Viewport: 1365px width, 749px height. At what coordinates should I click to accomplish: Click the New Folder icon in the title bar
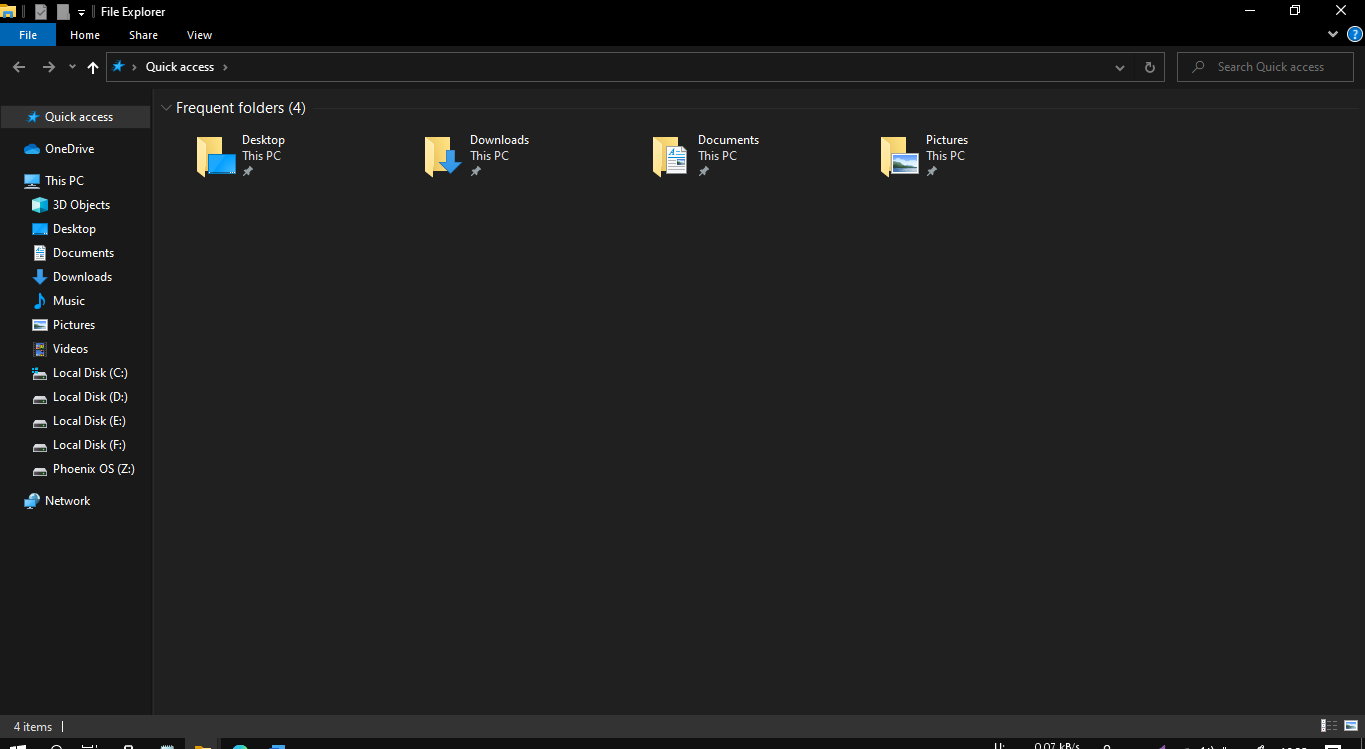click(x=63, y=11)
